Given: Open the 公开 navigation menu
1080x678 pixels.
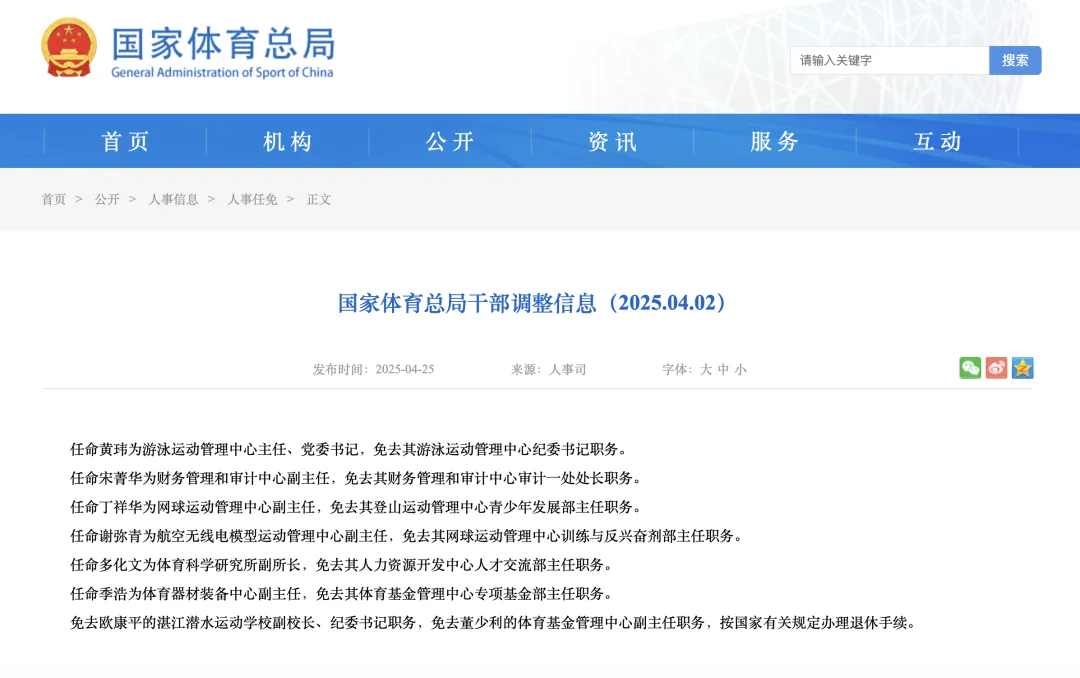Looking at the screenshot, I should (449, 141).
